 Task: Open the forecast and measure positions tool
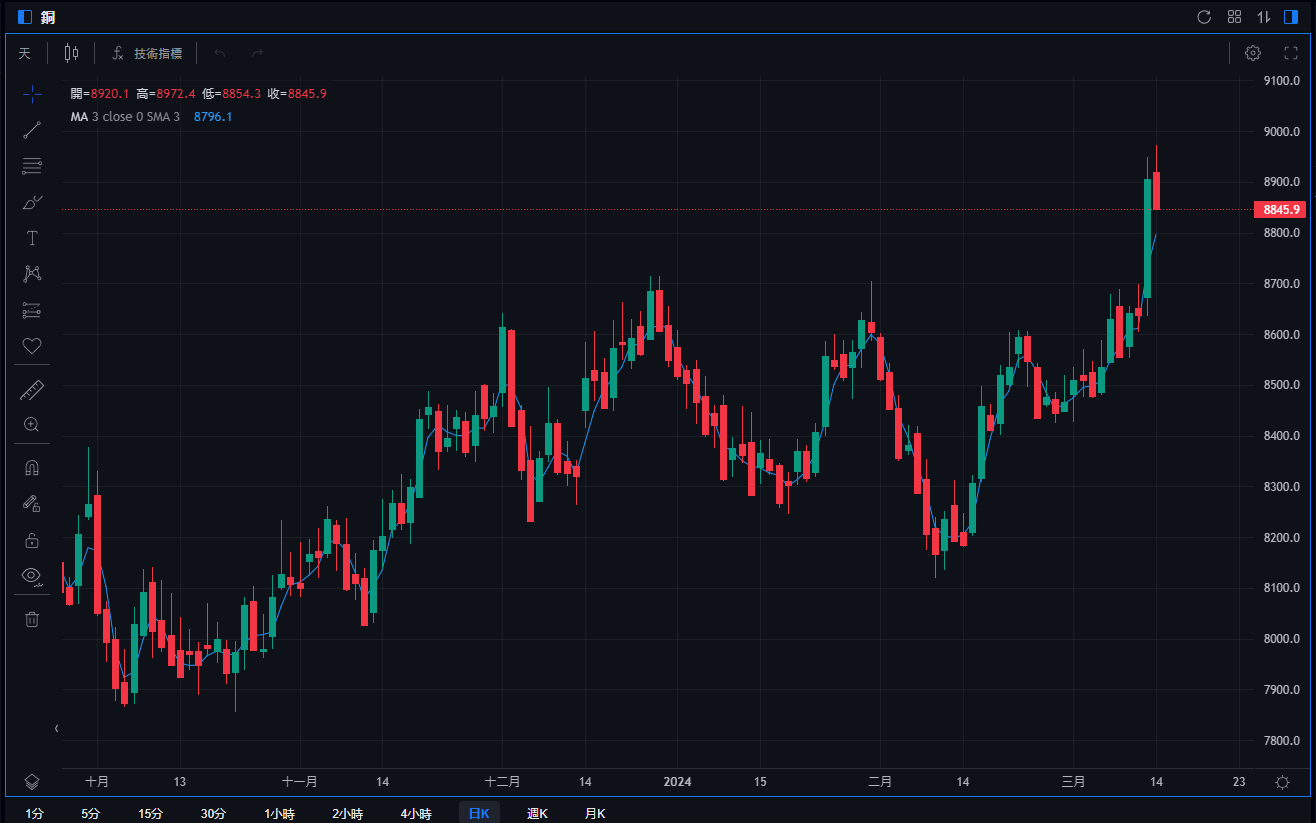coord(32,310)
